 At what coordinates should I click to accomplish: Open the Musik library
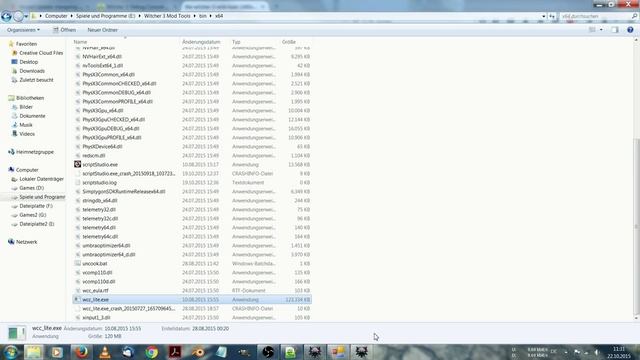pos(26,125)
